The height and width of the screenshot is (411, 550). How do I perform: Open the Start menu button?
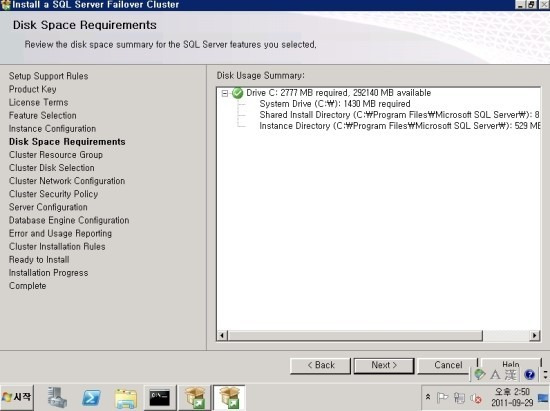tap(17, 397)
